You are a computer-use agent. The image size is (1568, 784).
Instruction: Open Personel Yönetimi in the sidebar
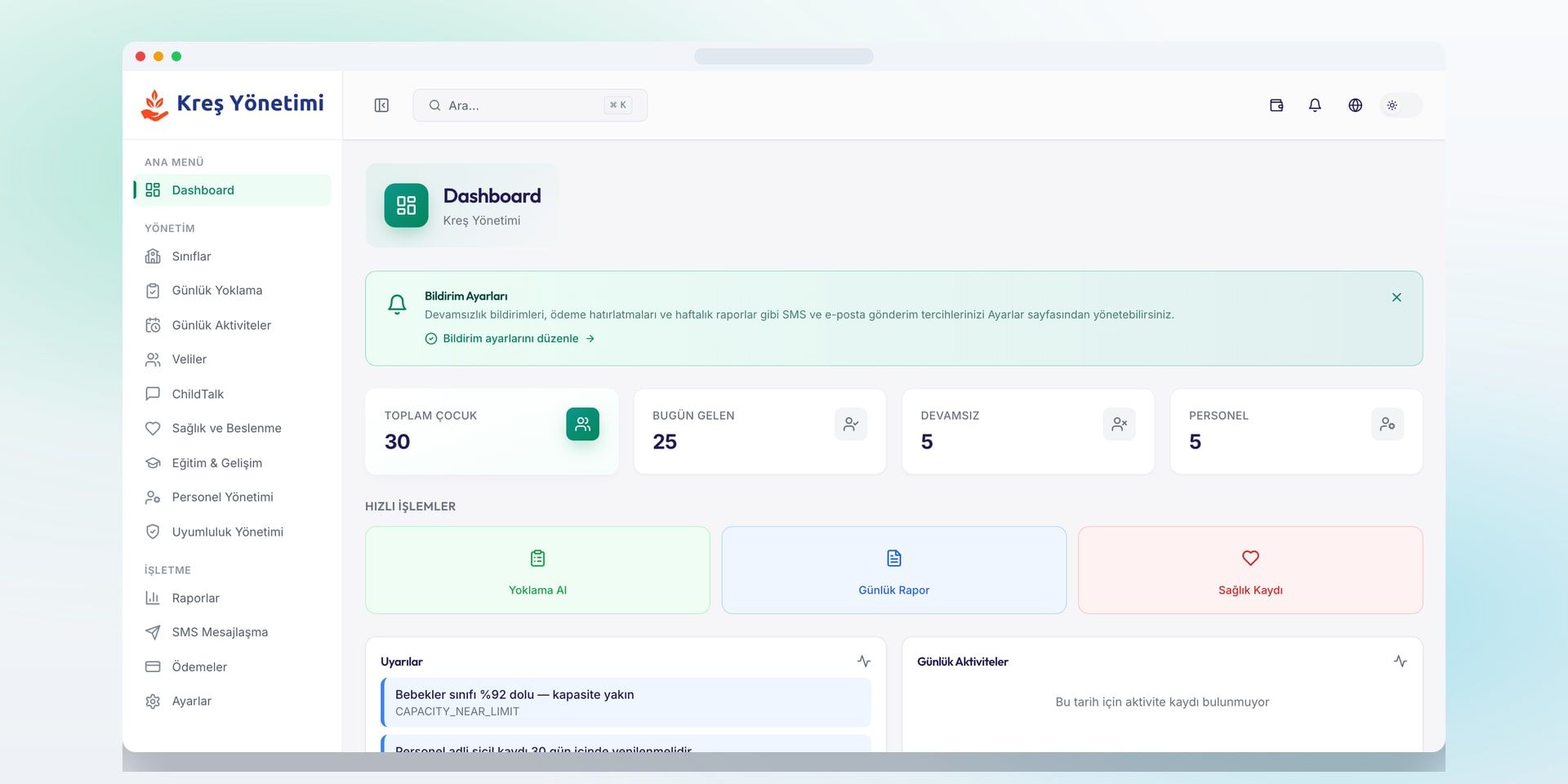tap(233, 497)
